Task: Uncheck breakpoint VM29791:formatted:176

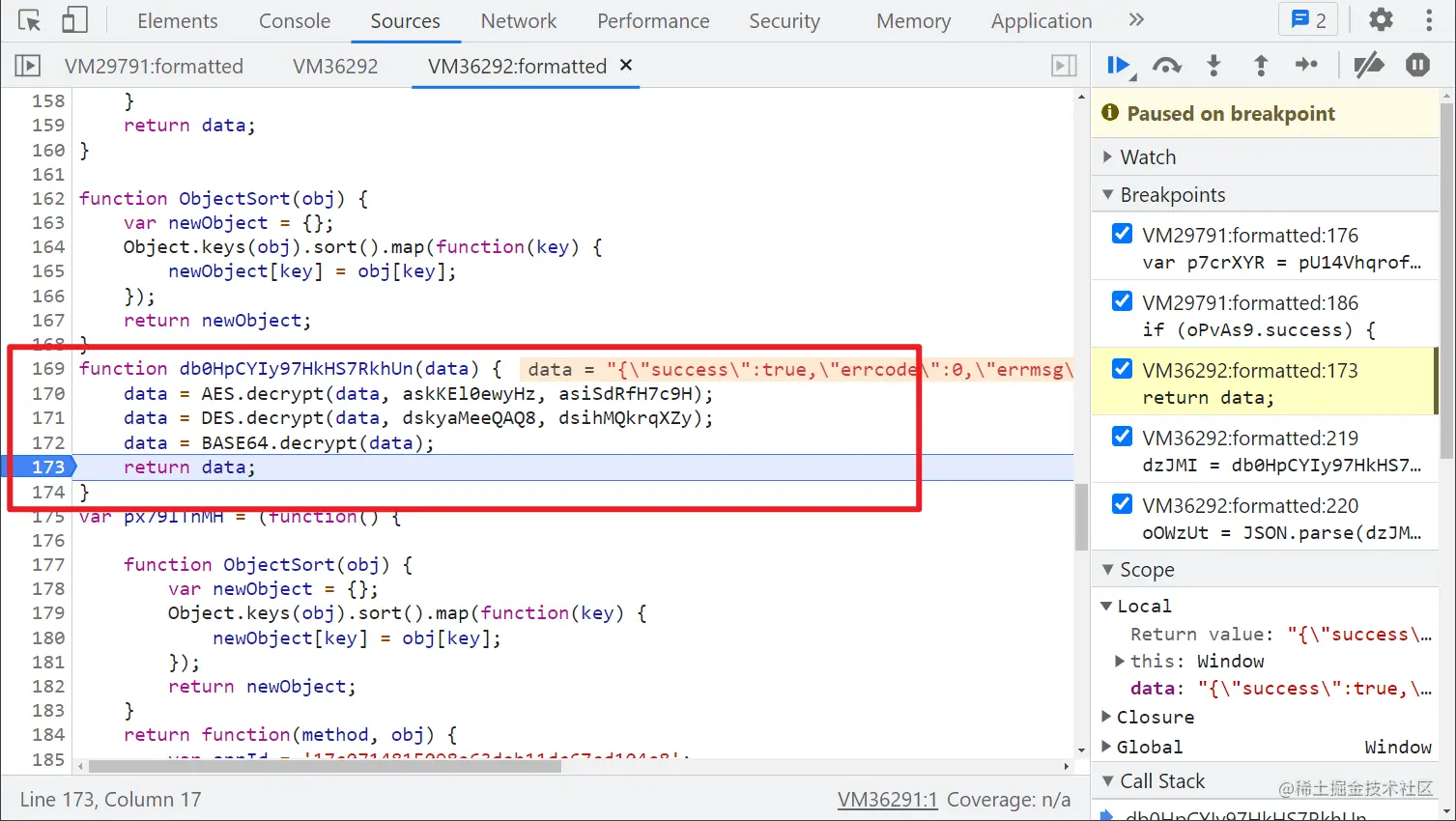Action: click(1122, 234)
